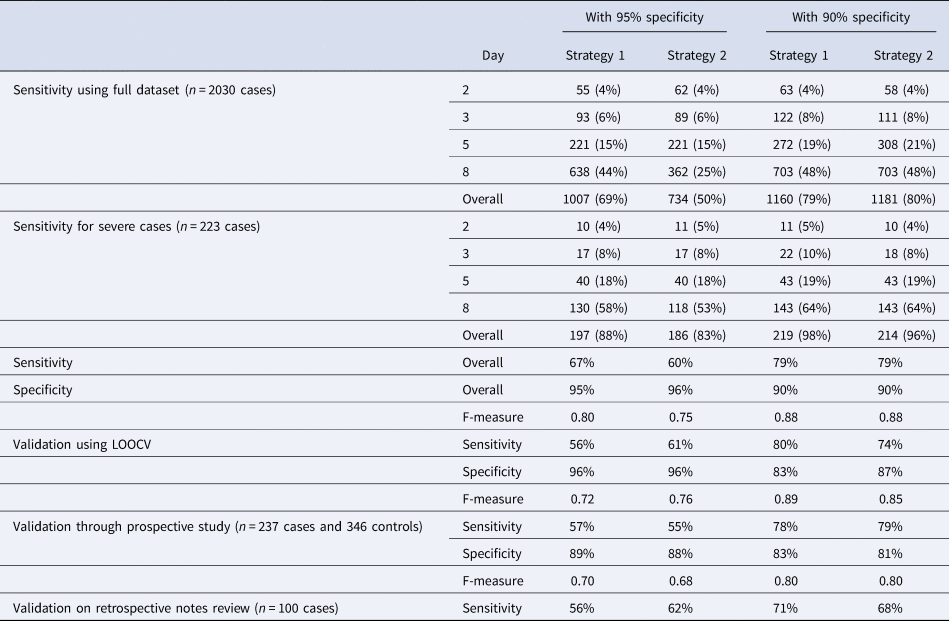949x621 pixels.
Task: Click the cell showing 197 (88%)
Action: [598, 335]
